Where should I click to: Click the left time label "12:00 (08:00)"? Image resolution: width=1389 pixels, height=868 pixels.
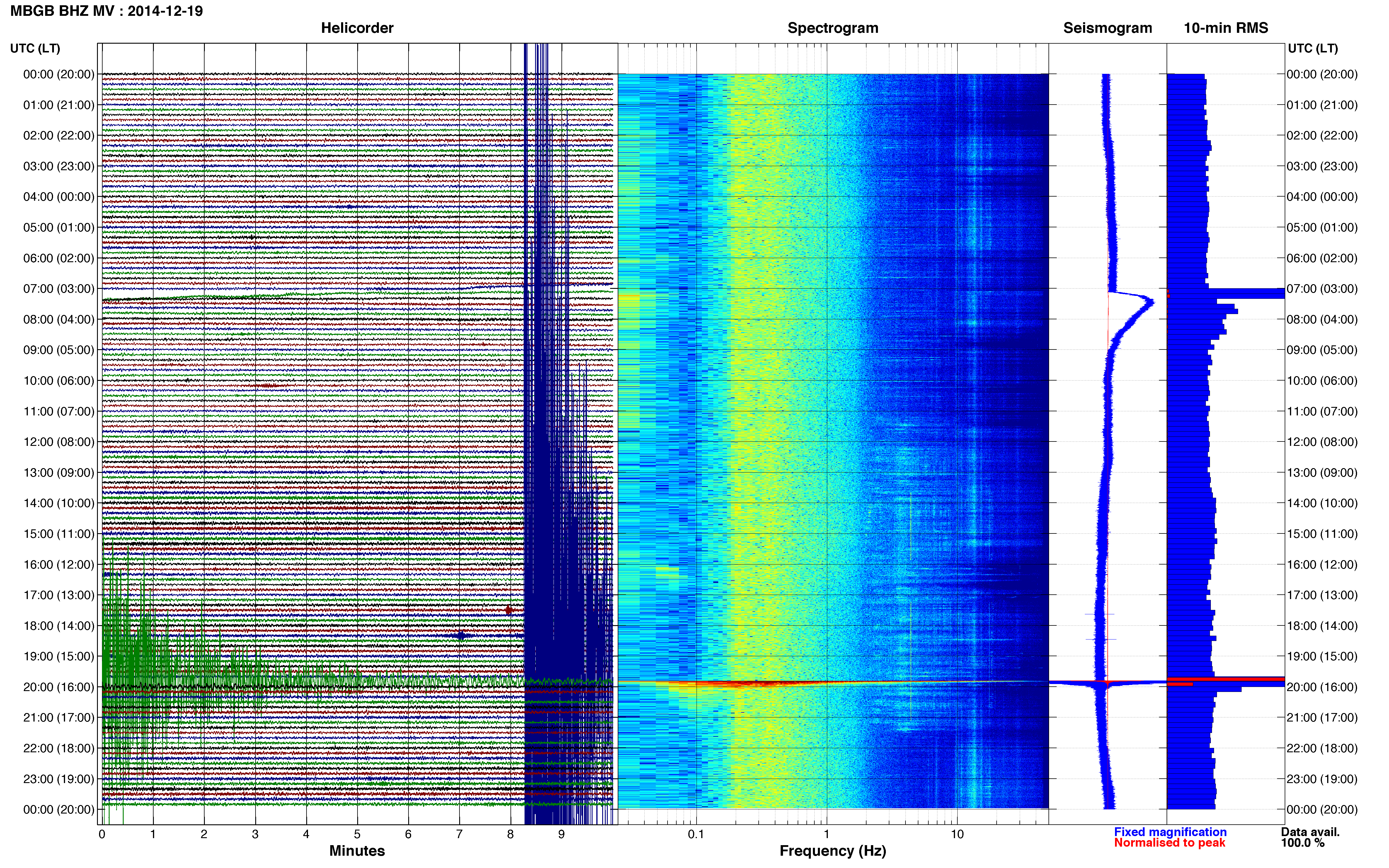59,442
